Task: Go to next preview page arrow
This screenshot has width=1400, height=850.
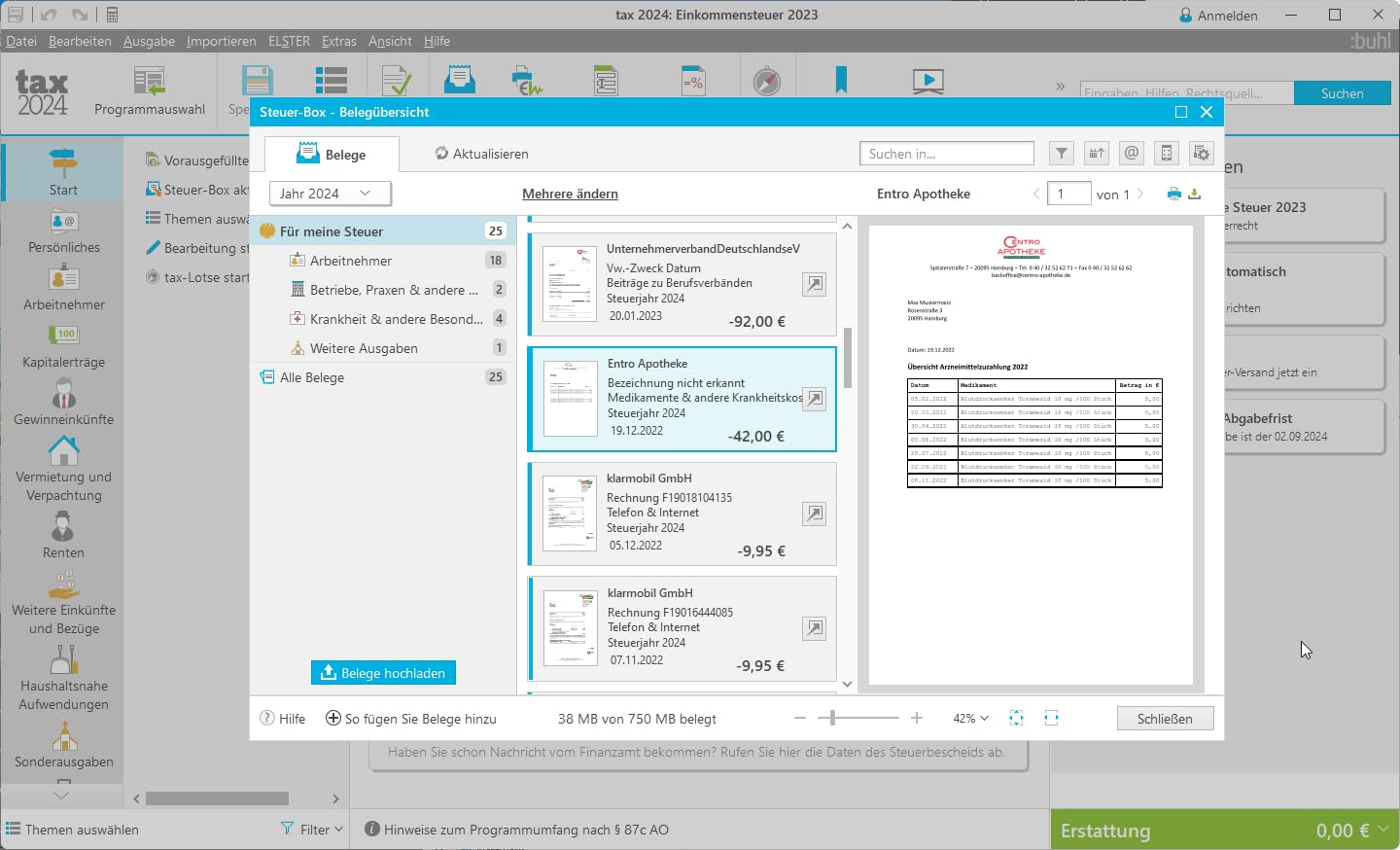Action: click(x=1140, y=194)
